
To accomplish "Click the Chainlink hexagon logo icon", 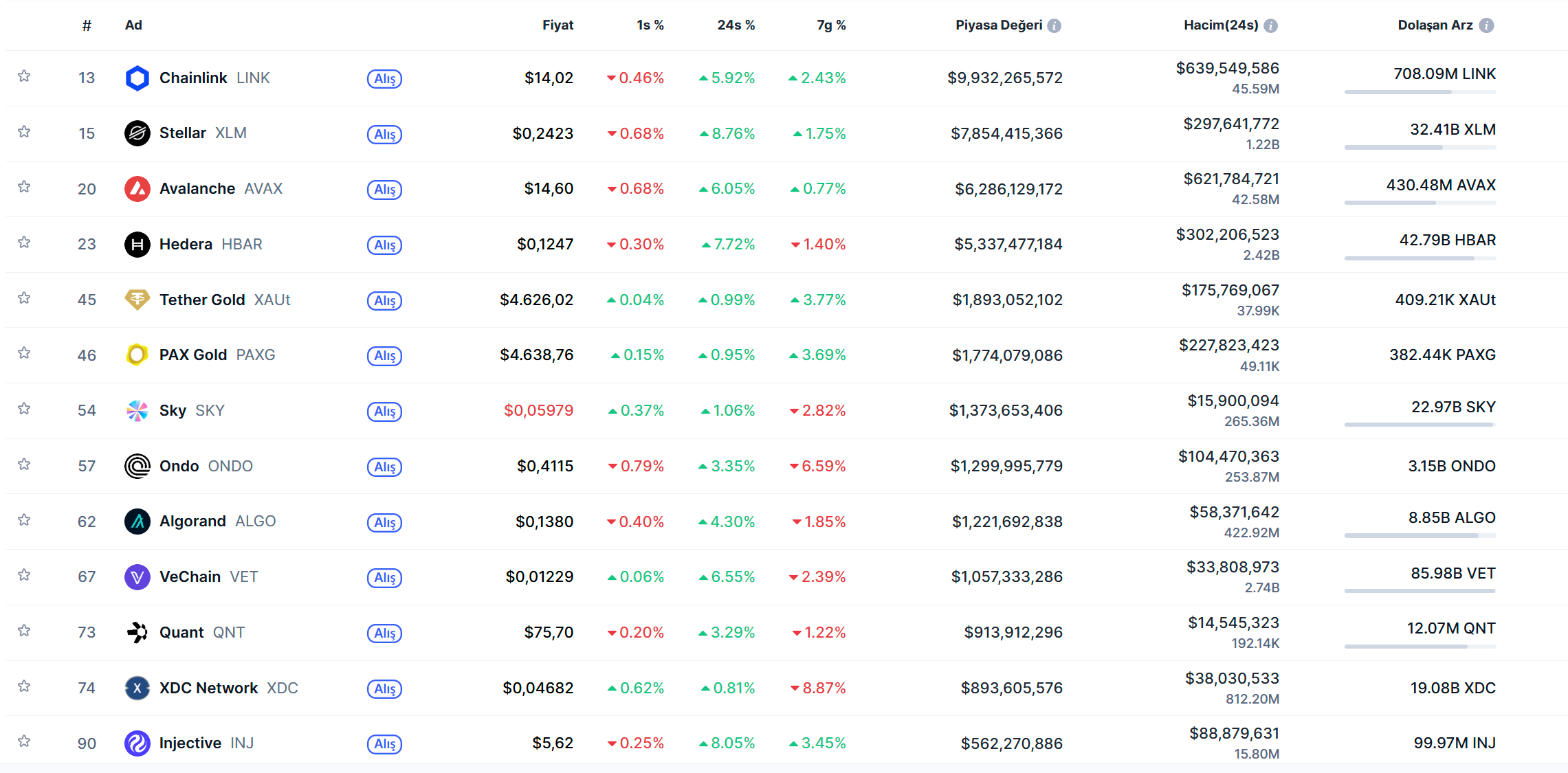I will click(x=137, y=78).
